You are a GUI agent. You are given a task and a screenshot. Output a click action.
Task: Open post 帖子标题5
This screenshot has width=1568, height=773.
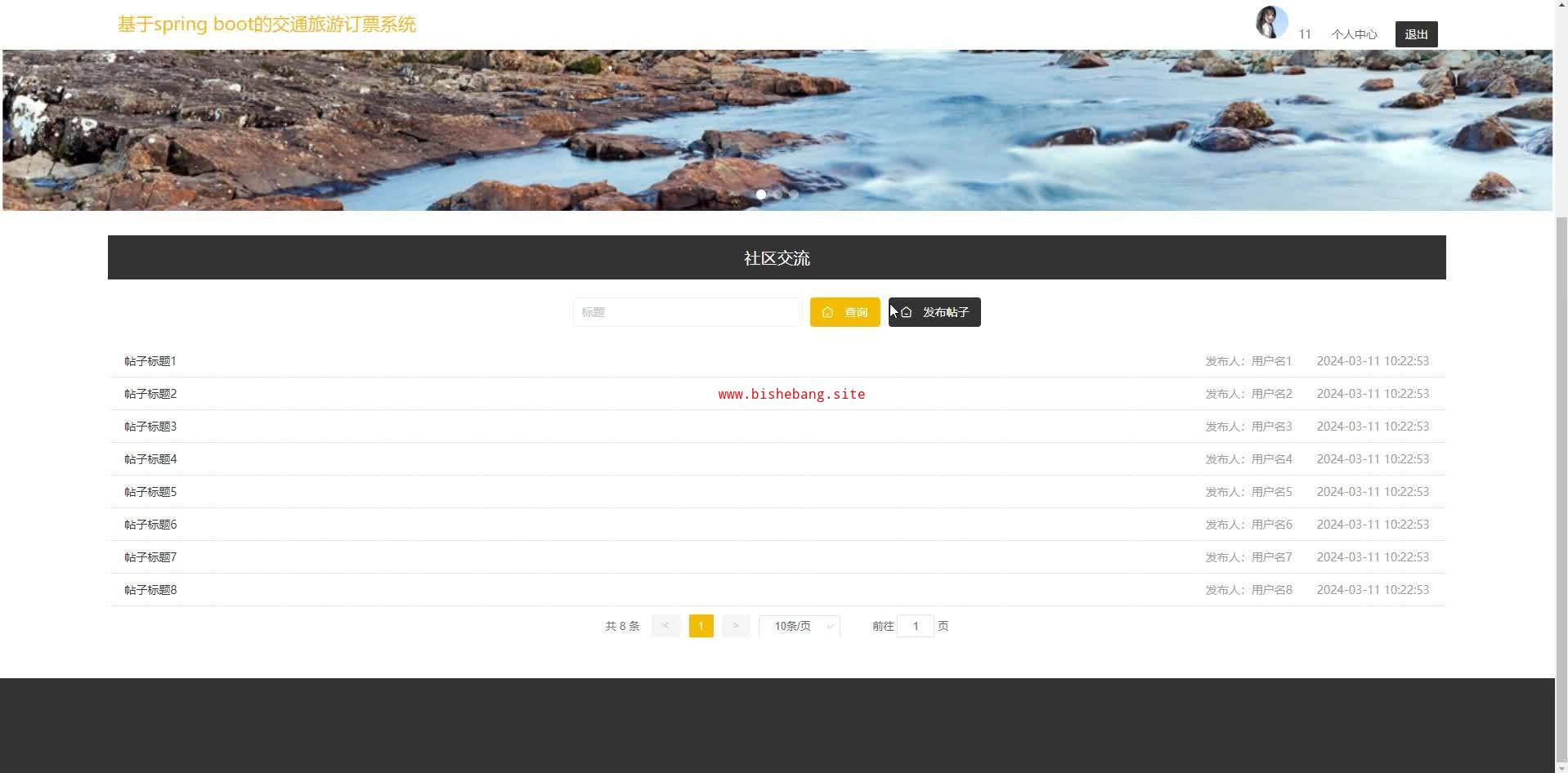[150, 492]
